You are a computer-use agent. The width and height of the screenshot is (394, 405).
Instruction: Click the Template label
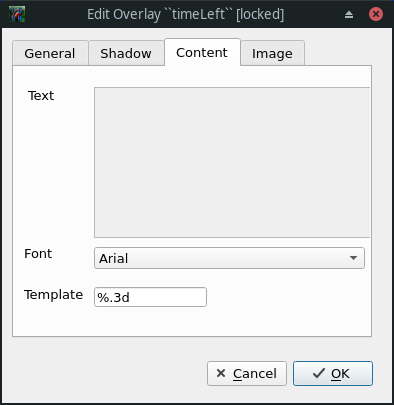(x=53, y=295)
